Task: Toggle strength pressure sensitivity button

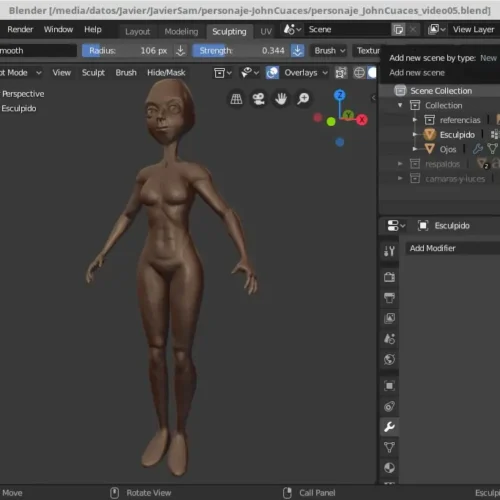Action: [297, 51]
